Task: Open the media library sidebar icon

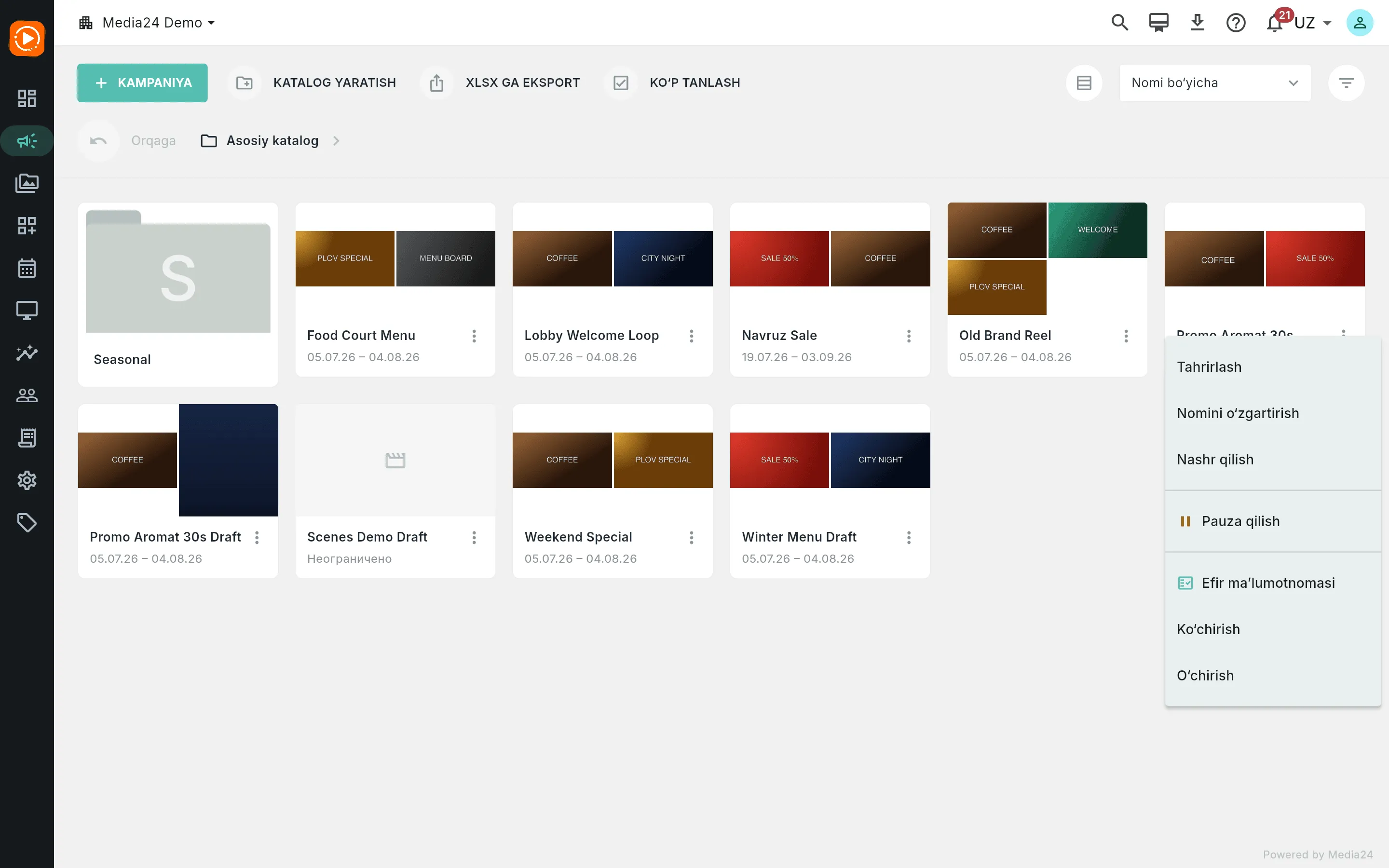Action: [x=27, y=183]
